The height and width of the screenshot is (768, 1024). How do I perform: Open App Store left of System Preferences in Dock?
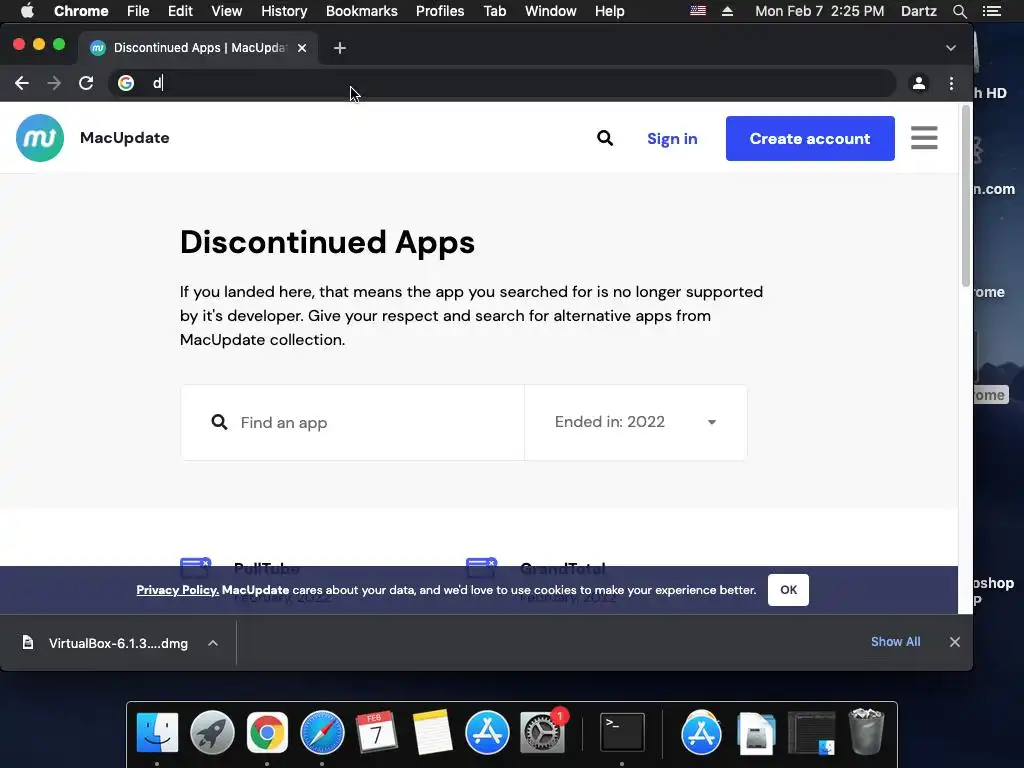[487, 732]
